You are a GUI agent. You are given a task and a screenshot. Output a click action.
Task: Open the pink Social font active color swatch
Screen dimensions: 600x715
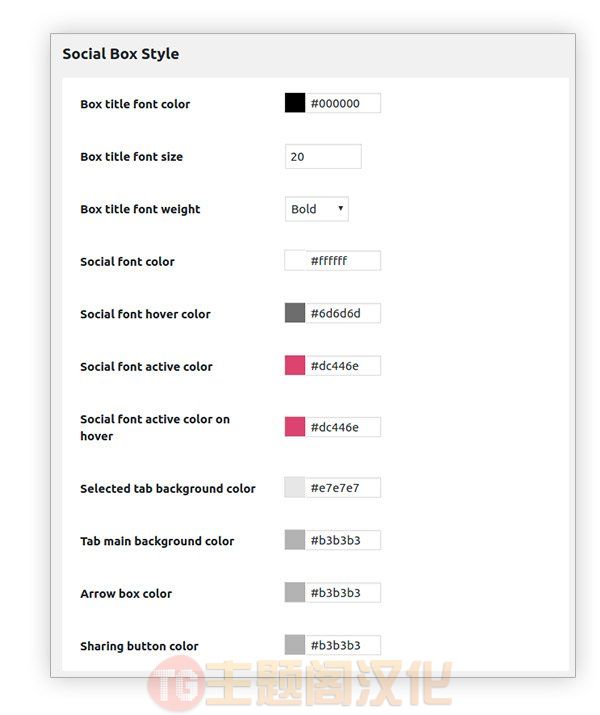click(295, 366)
